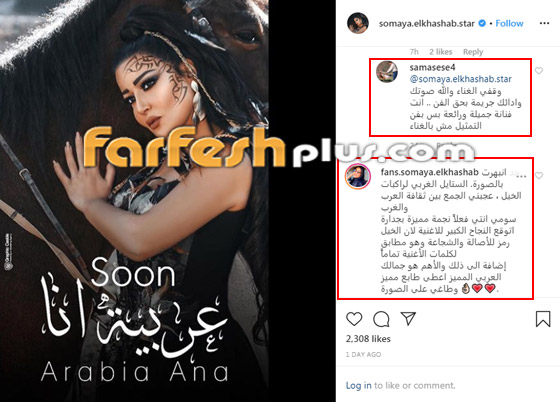
Task: Share the post using paper plane icon
Action: coord(408,318)
